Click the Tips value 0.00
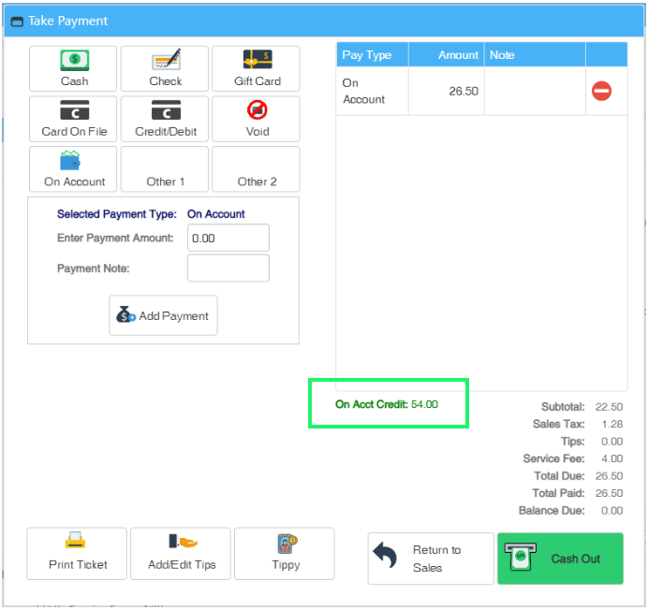Viewport: 648px width, 610px height. pyautogui.click(x=612, y=442)
